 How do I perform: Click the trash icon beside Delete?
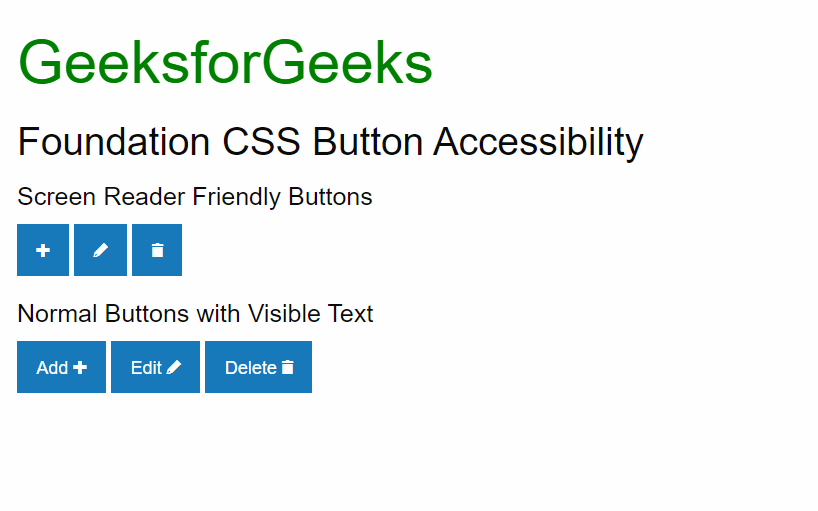click(x=288, y=367)
